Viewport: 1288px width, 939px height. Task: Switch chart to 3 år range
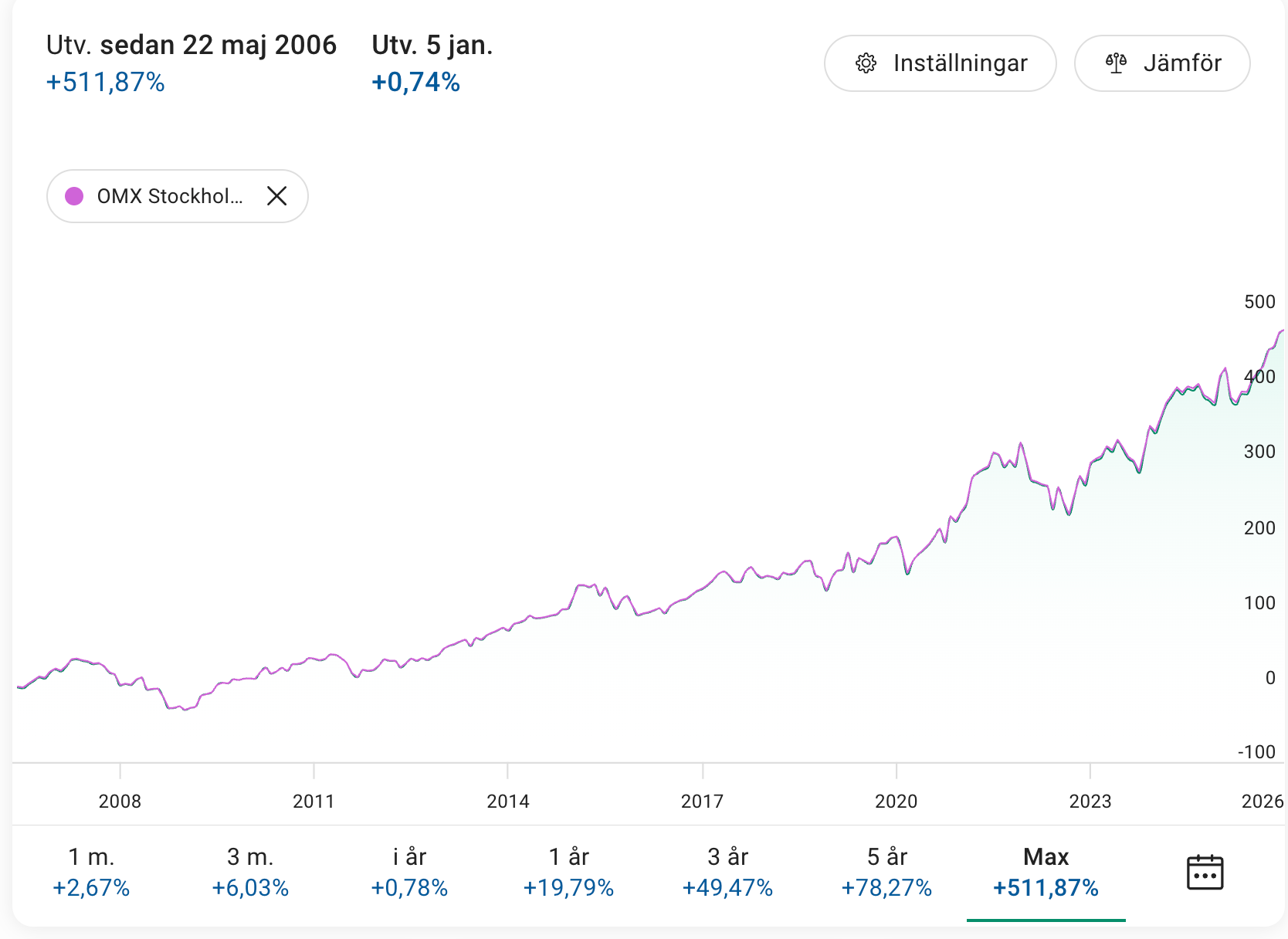pos(727,872)
